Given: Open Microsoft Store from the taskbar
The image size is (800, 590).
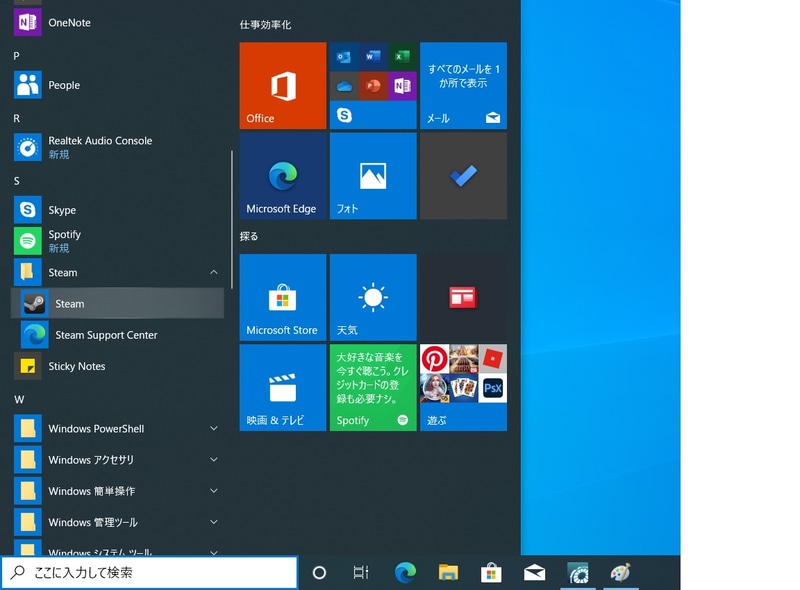Looking at the screenshot, I should (491, 573).
